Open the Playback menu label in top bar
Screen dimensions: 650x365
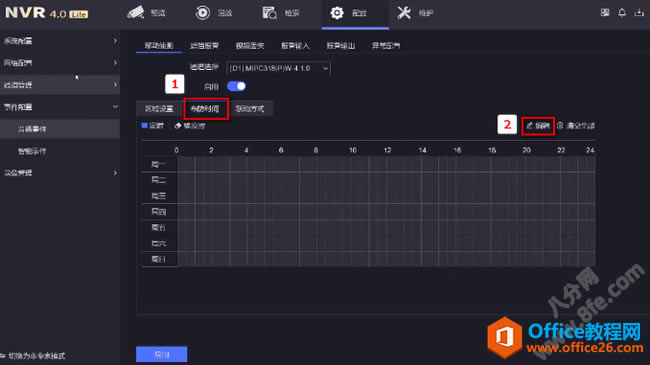click(225, 13)
